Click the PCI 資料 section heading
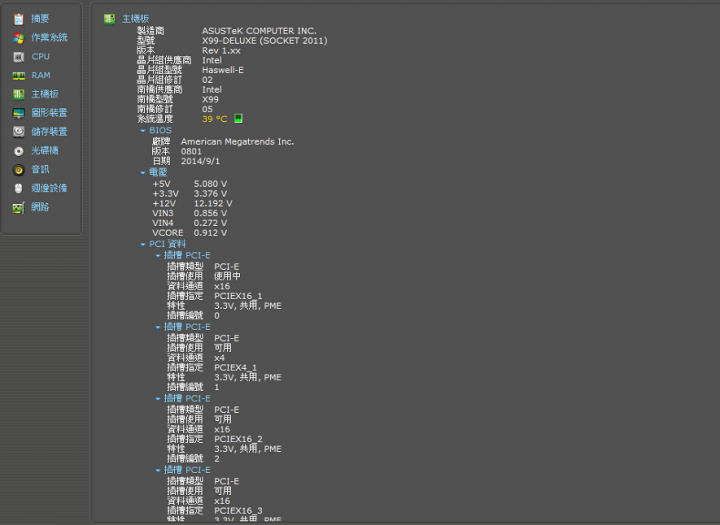This screenshot has width=720, height=525. pos(167,244)
